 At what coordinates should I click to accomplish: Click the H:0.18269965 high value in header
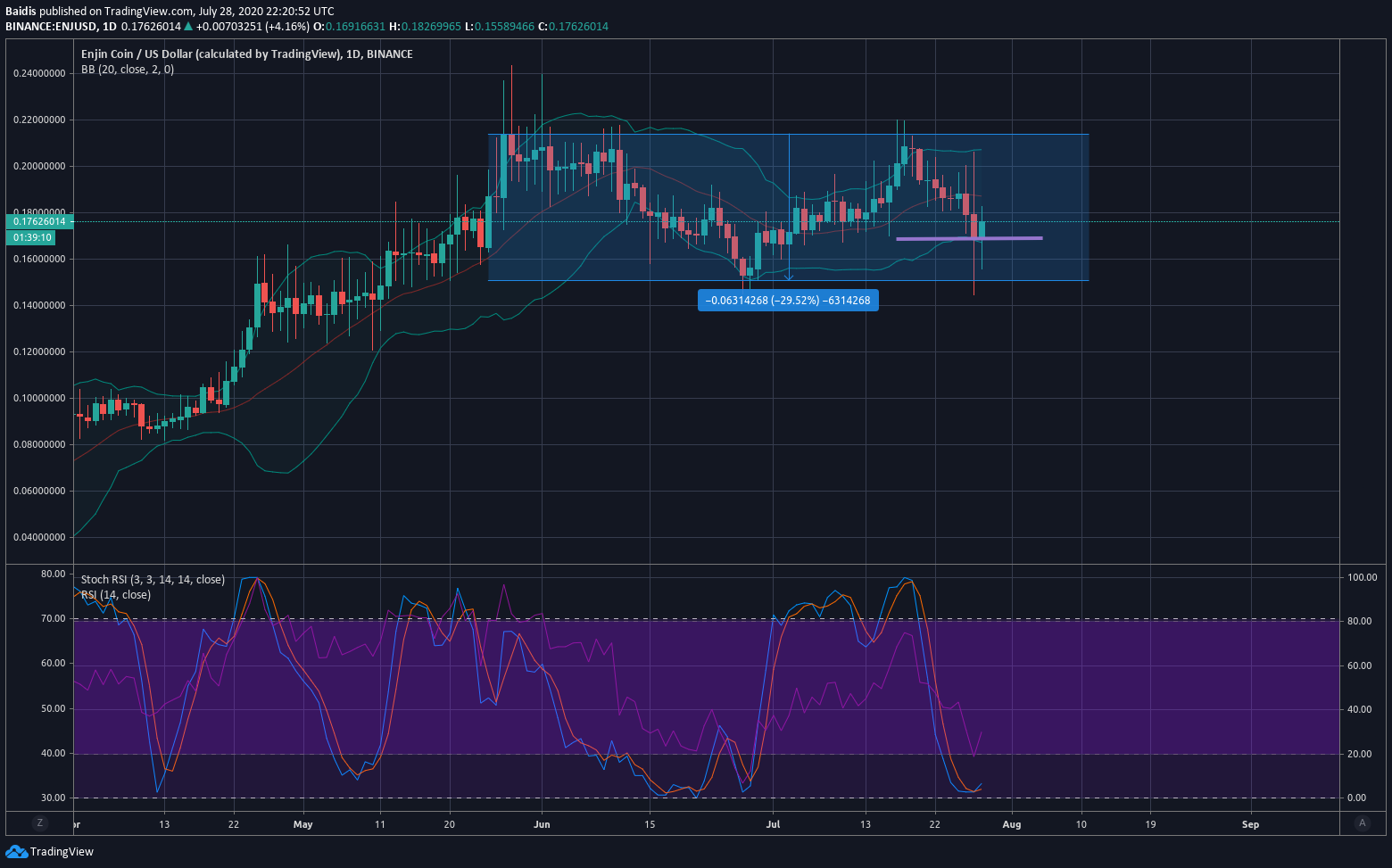(426, 27)
